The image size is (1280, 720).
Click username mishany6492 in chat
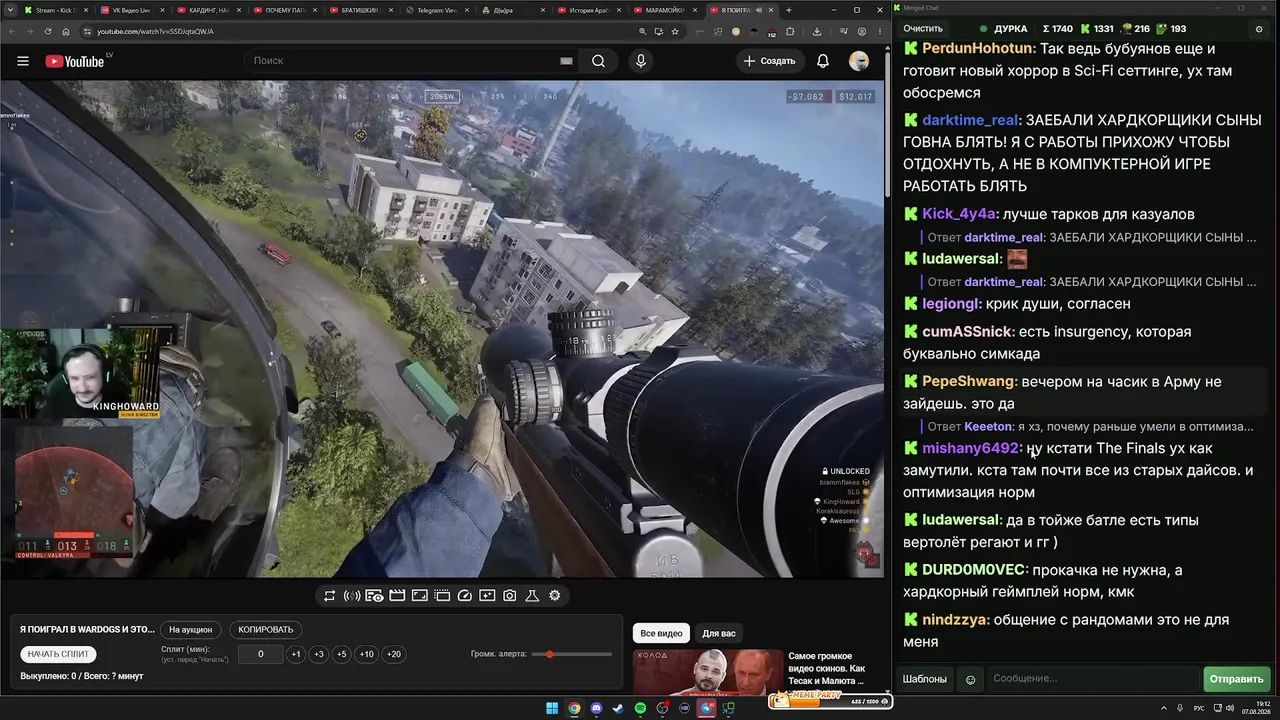click(x=970, y=448)
